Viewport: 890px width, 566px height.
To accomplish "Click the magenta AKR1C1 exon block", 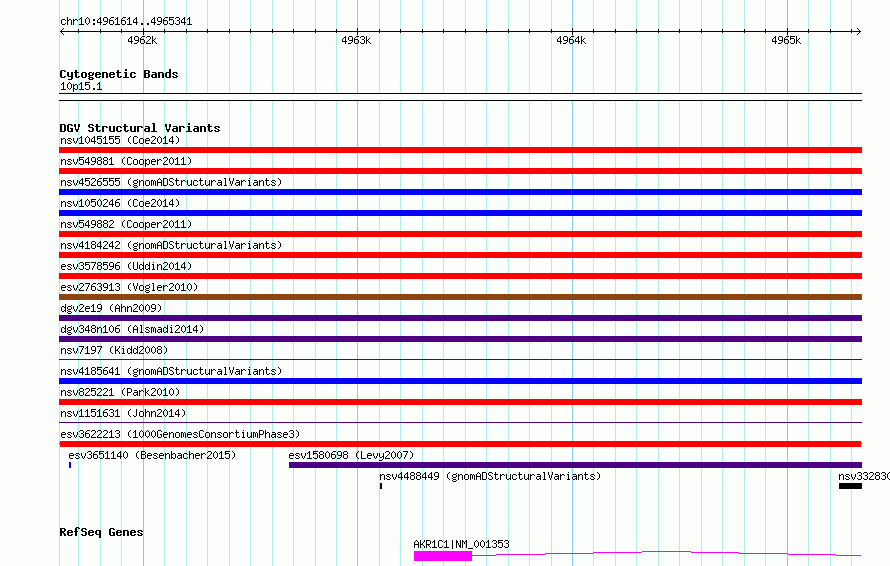I will (x=443, y=556).
